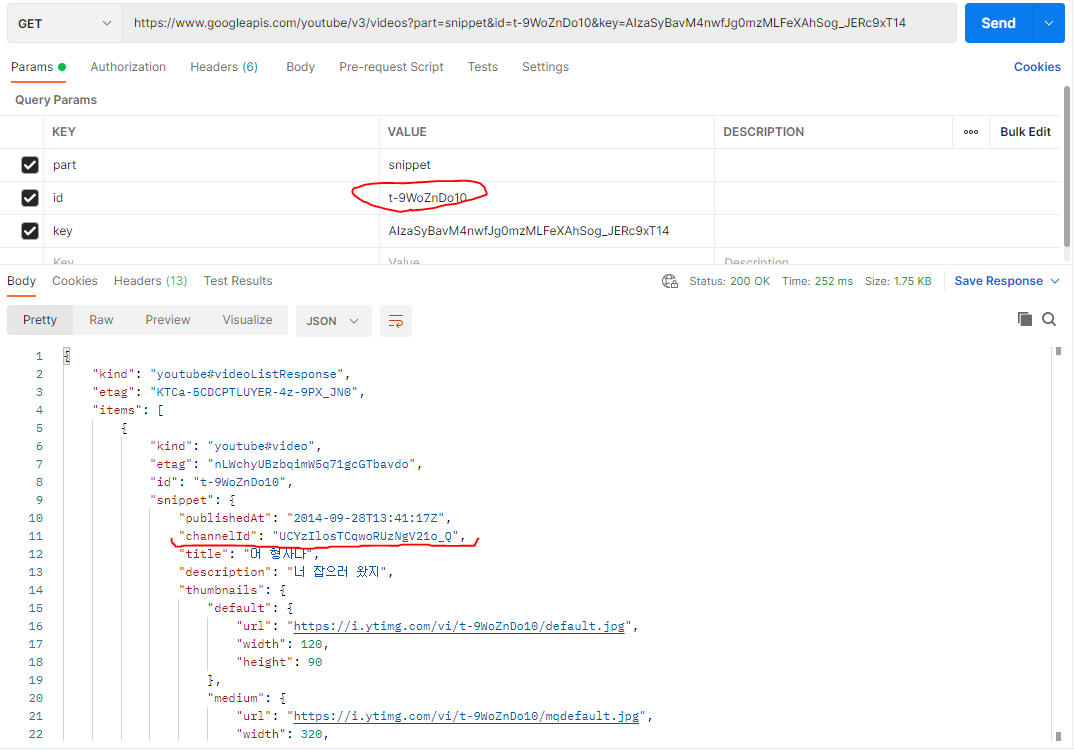Image resolution: width=1074 pixels, height=751 pixels.
Task: Click the DESCRIPTION column header
Action: point(764,132)
